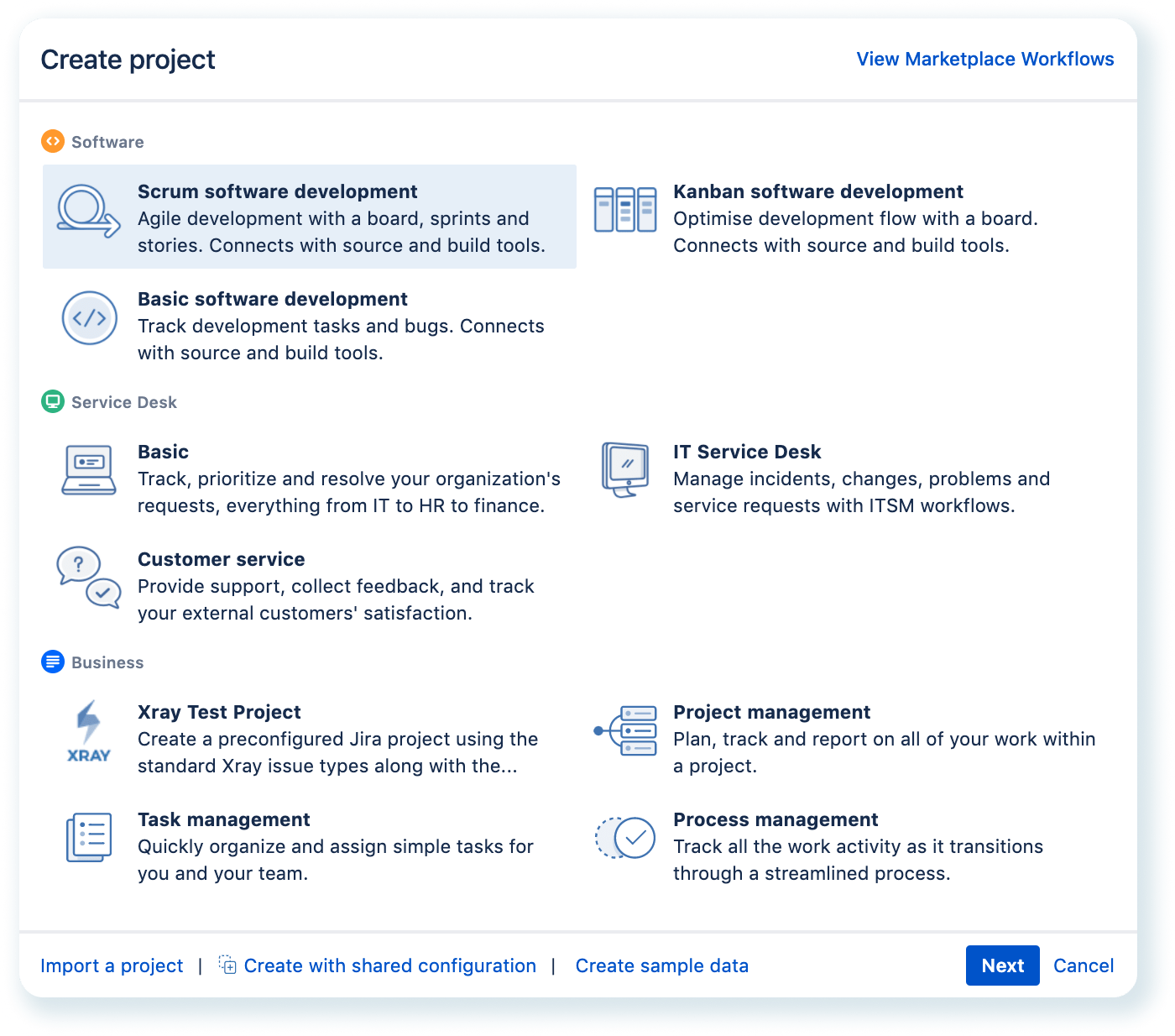Click the Create project dialog title
Screen dimensions: 1175x1036
point(128,60)
